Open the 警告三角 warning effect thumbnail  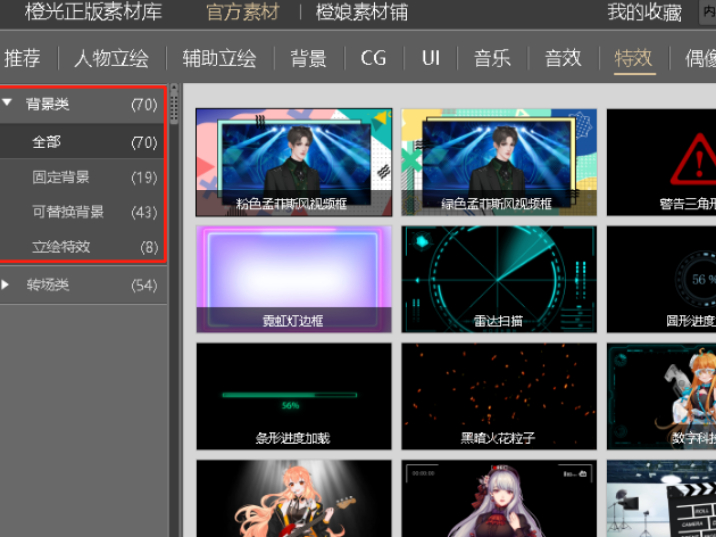pyautogui.click(x=661, y=162)
